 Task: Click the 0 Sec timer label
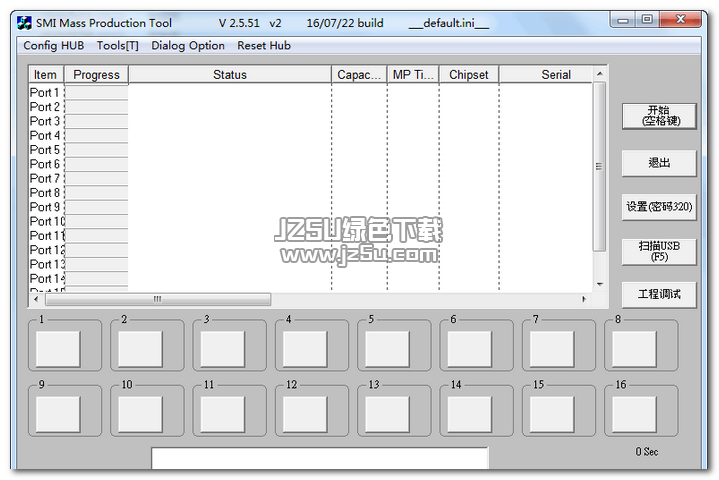[647, 452]
